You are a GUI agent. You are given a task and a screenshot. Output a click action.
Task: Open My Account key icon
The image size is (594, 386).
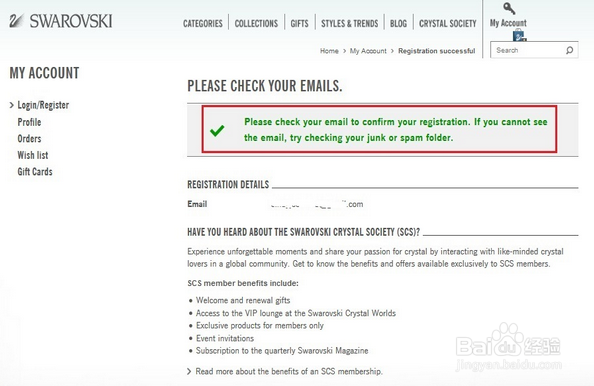[x=509, y=8]
